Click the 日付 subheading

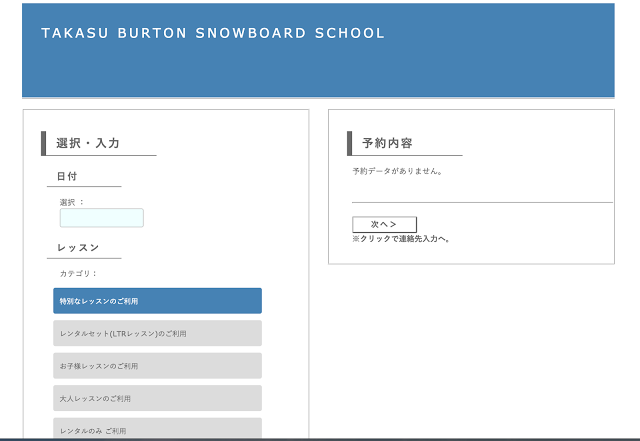tap(67, 176)
